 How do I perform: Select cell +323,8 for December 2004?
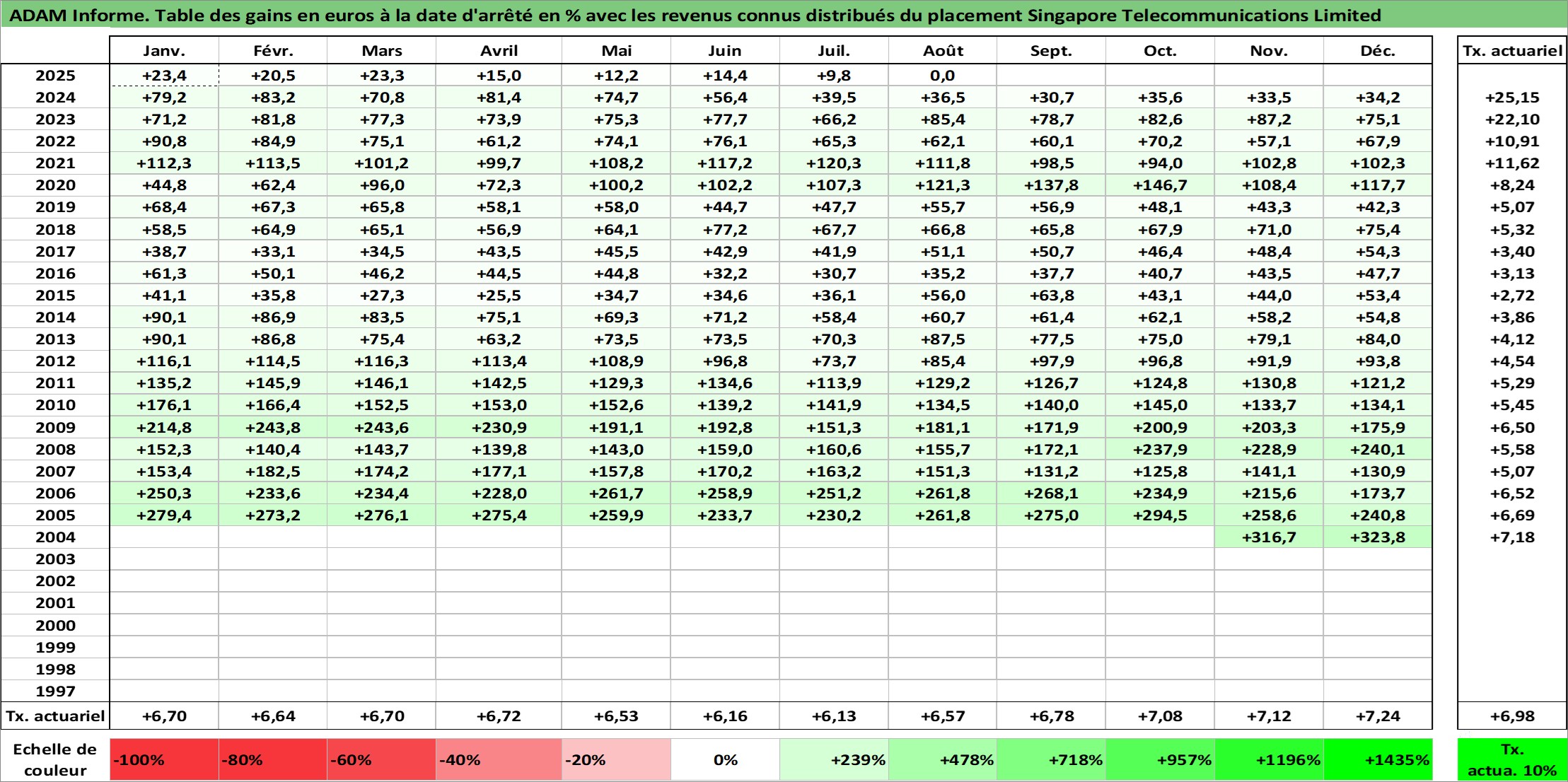(1378, 537)
